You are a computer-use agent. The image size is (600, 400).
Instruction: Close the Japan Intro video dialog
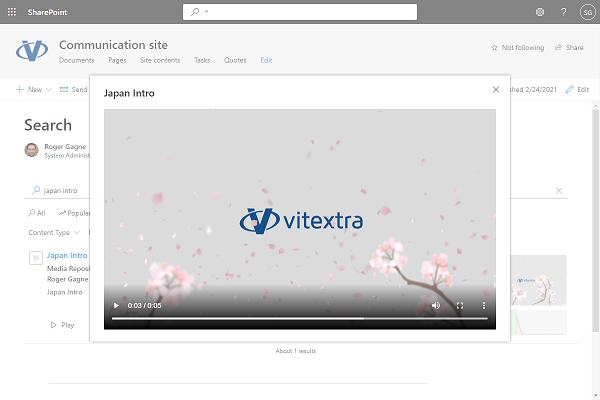(496, 89)
